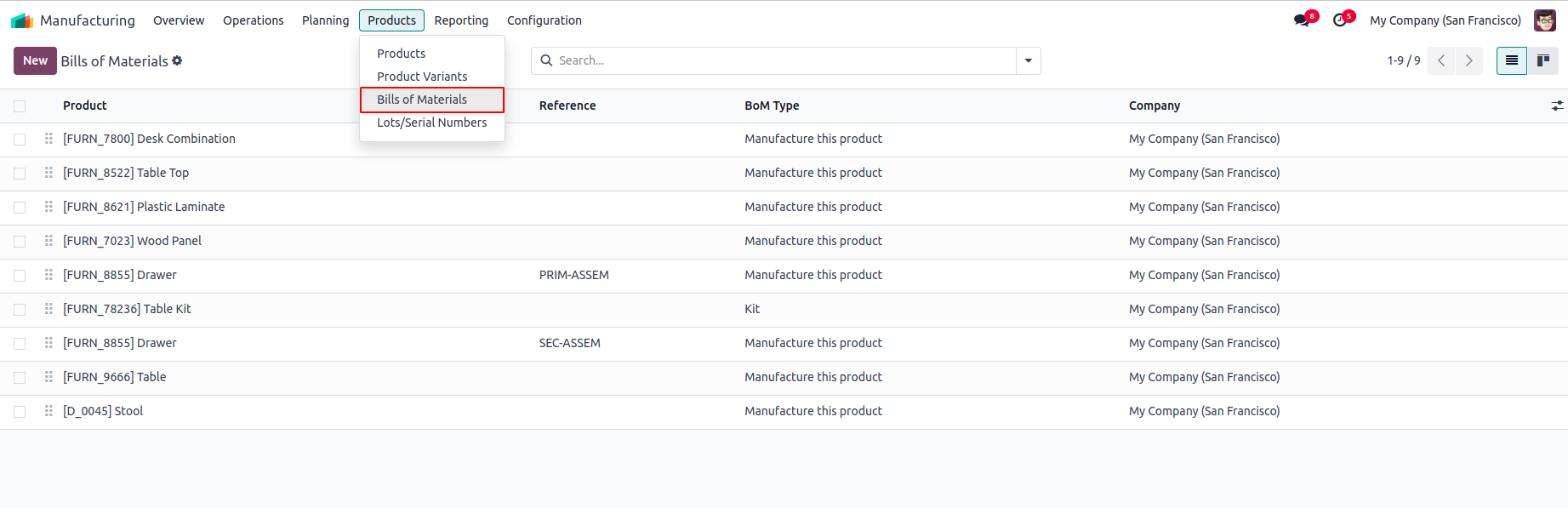Open the Configuration menu
The height and width of the screenshot is (508, 1568).
pyautogui.click(x=544, y=20)
